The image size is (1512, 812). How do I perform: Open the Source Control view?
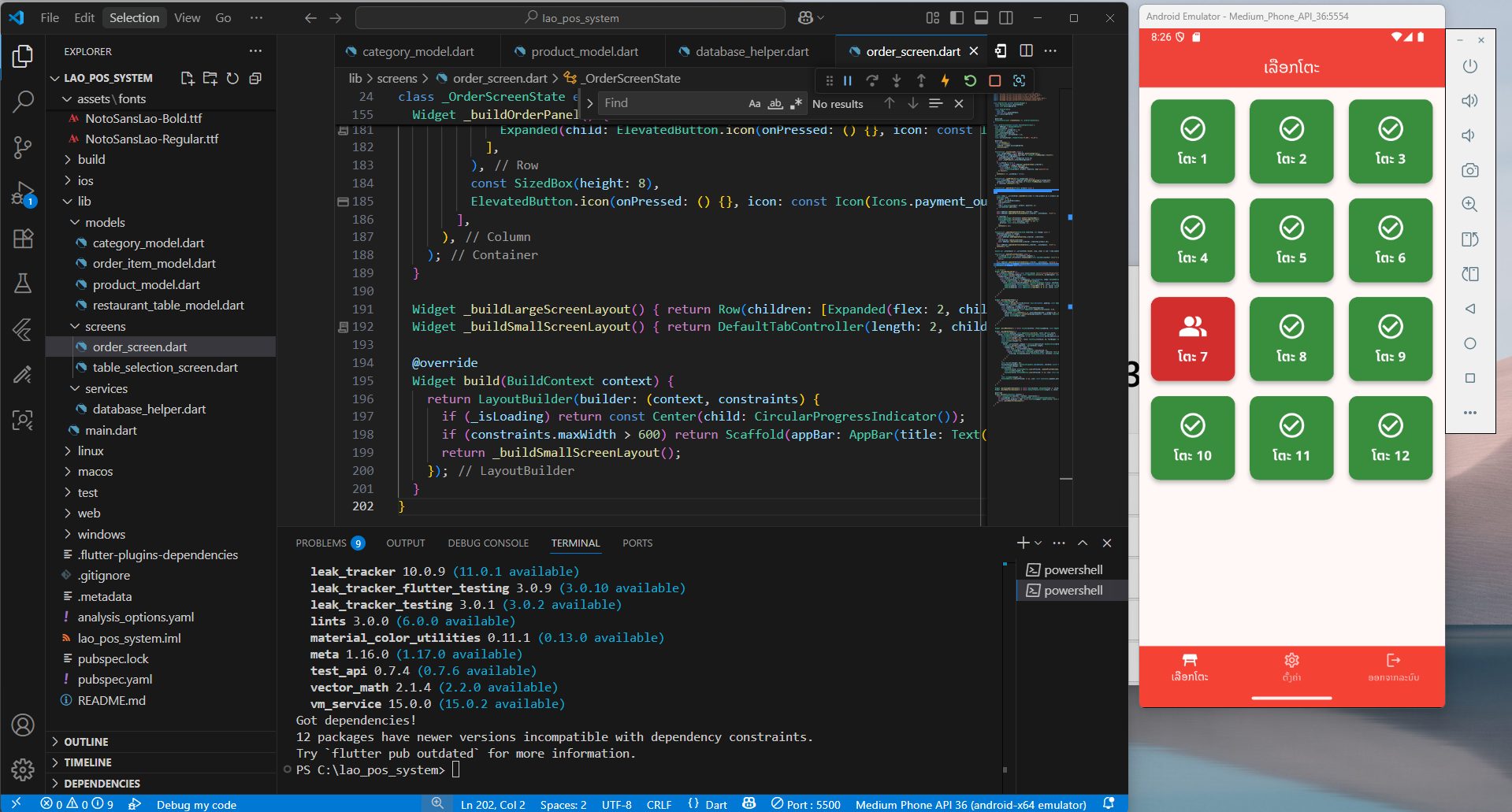tap(23, 147)
